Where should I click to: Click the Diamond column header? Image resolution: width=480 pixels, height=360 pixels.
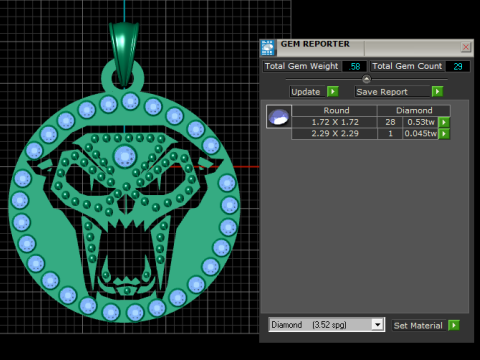[x=414, y=111]
